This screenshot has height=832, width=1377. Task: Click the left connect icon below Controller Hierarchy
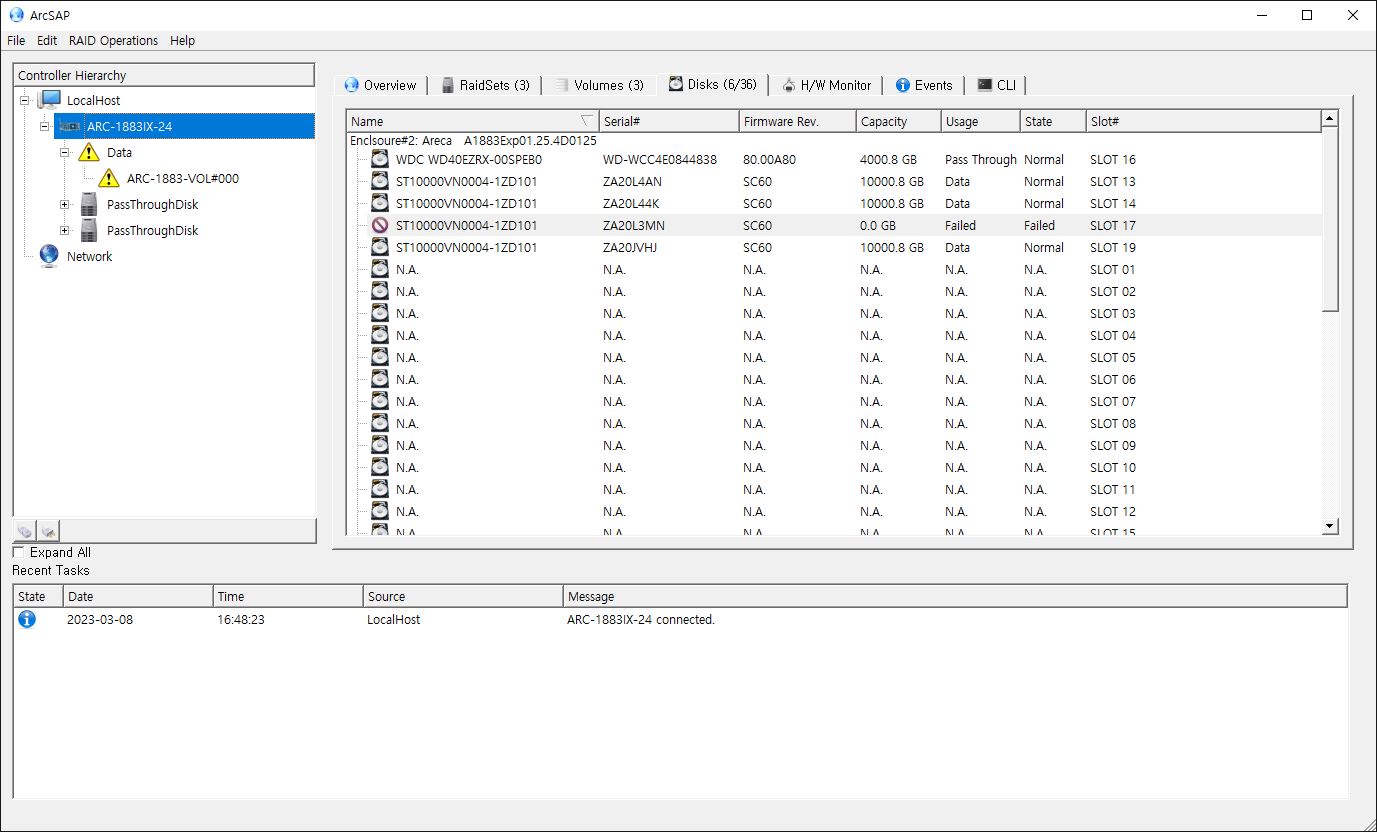click(x=25, y=531)
